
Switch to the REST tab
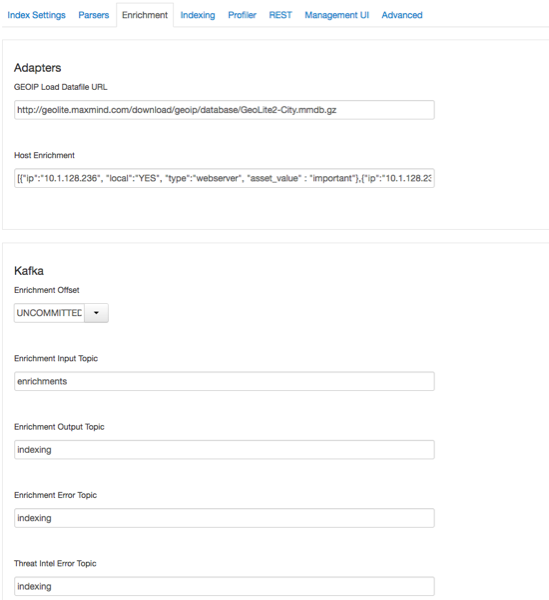coord(280,15)
